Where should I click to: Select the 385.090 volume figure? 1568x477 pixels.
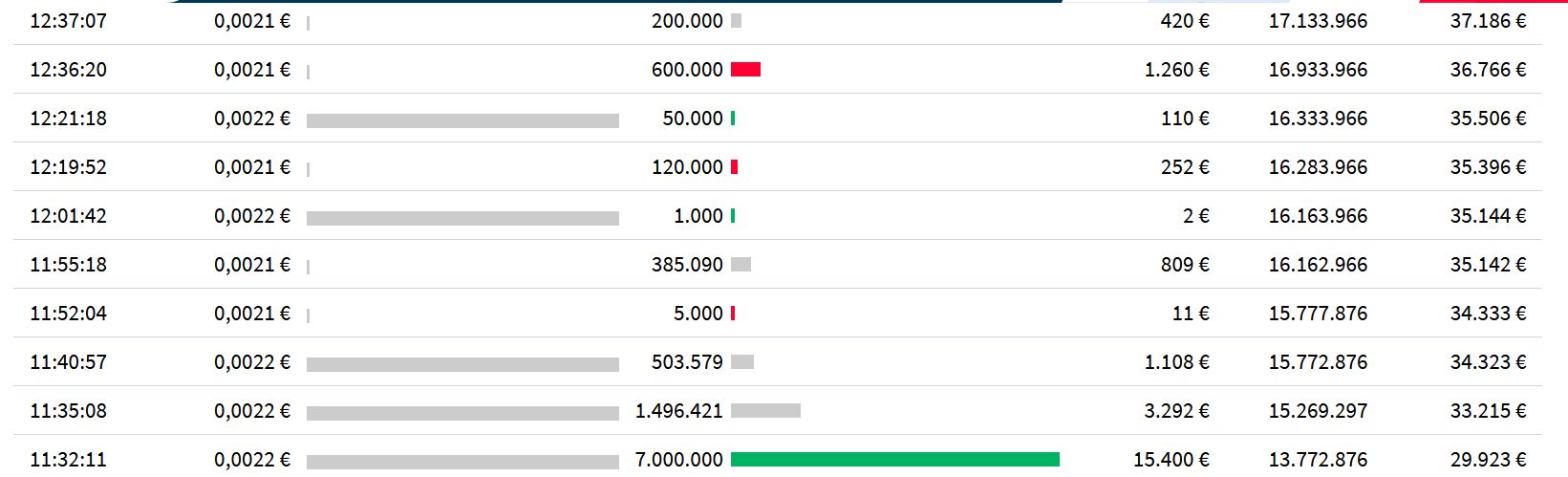pyautogui.click(x=687, y=265)
